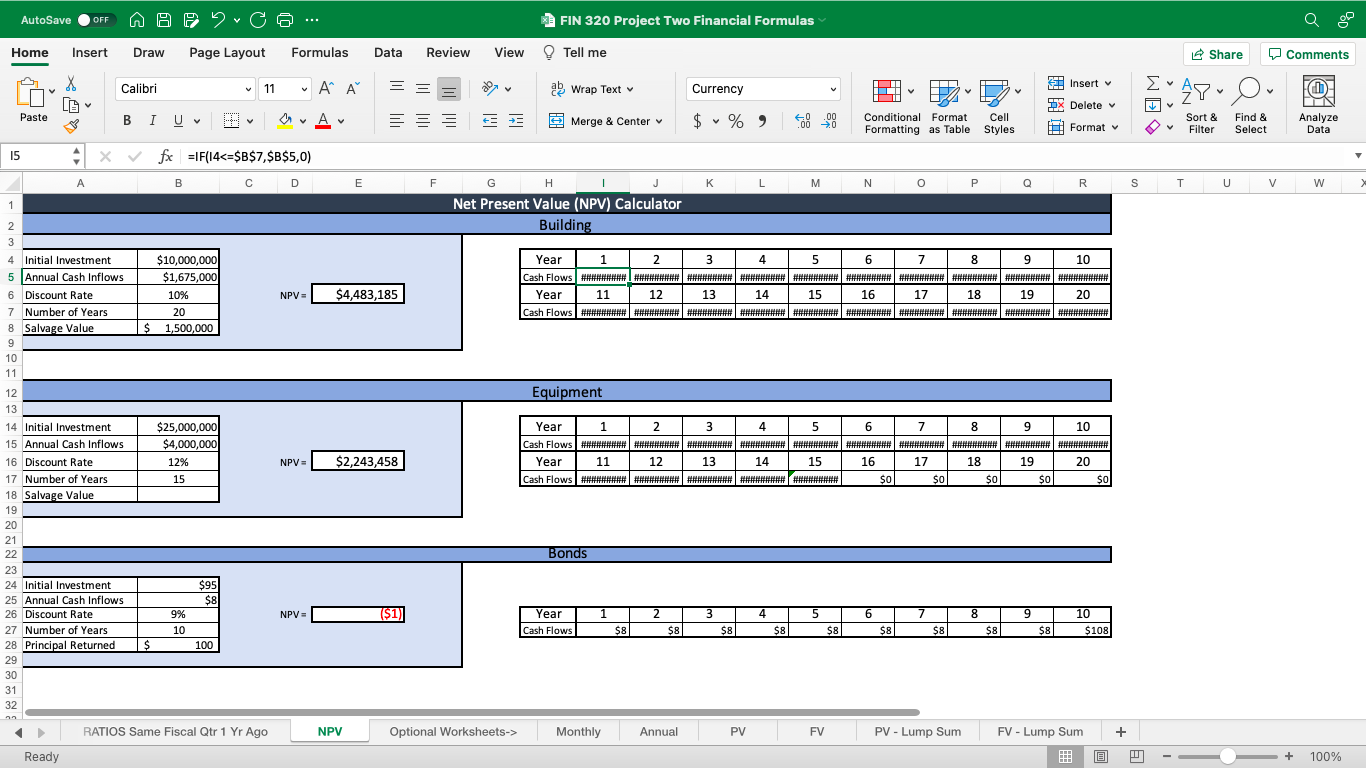Open the three-dots customize toolbar menu

point(312,20)
